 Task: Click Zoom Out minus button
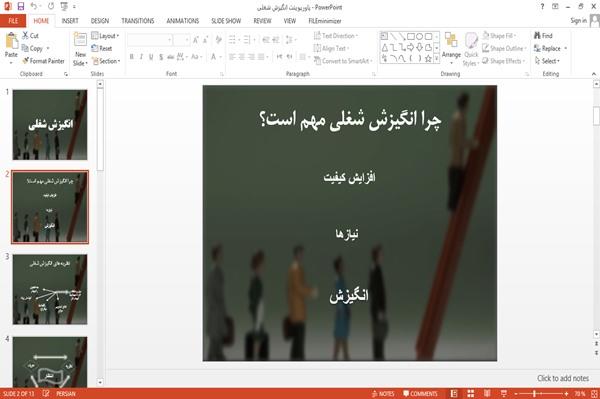tap(516, 394)
